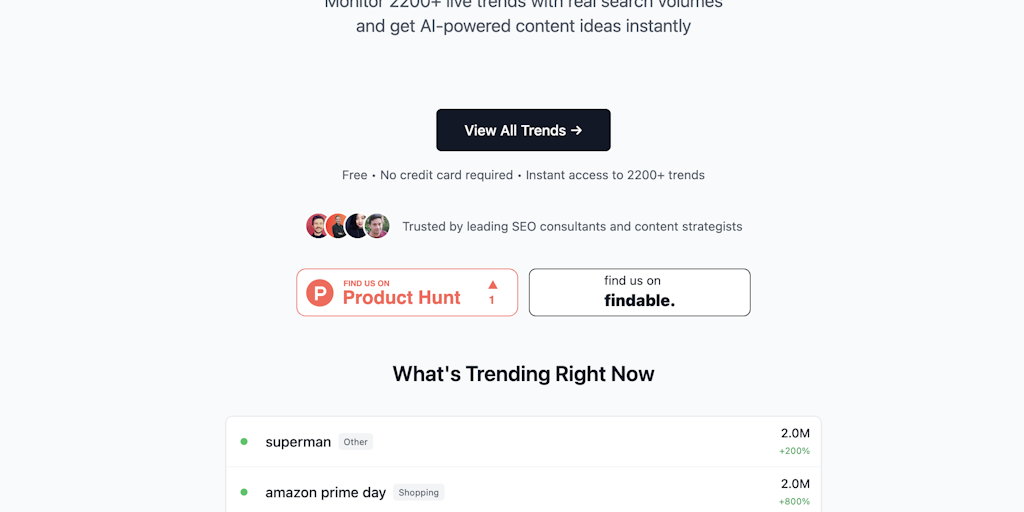The height and width of the screenshot is (512, 1024).
Task: Click the Product Hunt 'P' logo icon
Action: click(320, 293)
